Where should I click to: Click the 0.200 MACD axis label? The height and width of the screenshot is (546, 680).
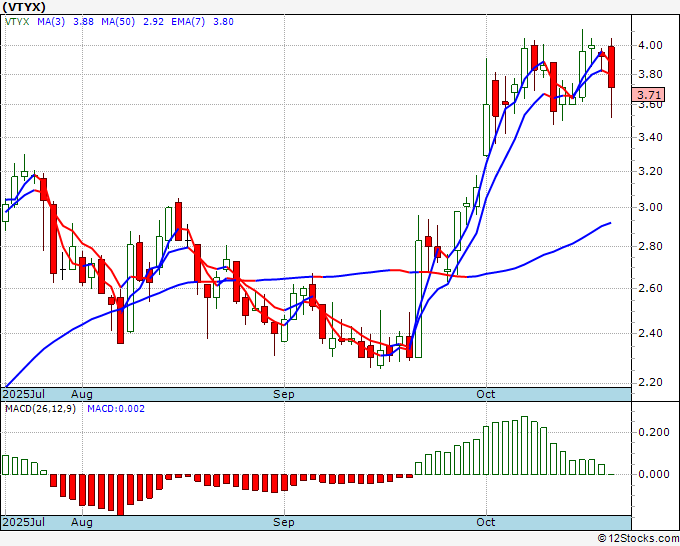pos(654,432)
